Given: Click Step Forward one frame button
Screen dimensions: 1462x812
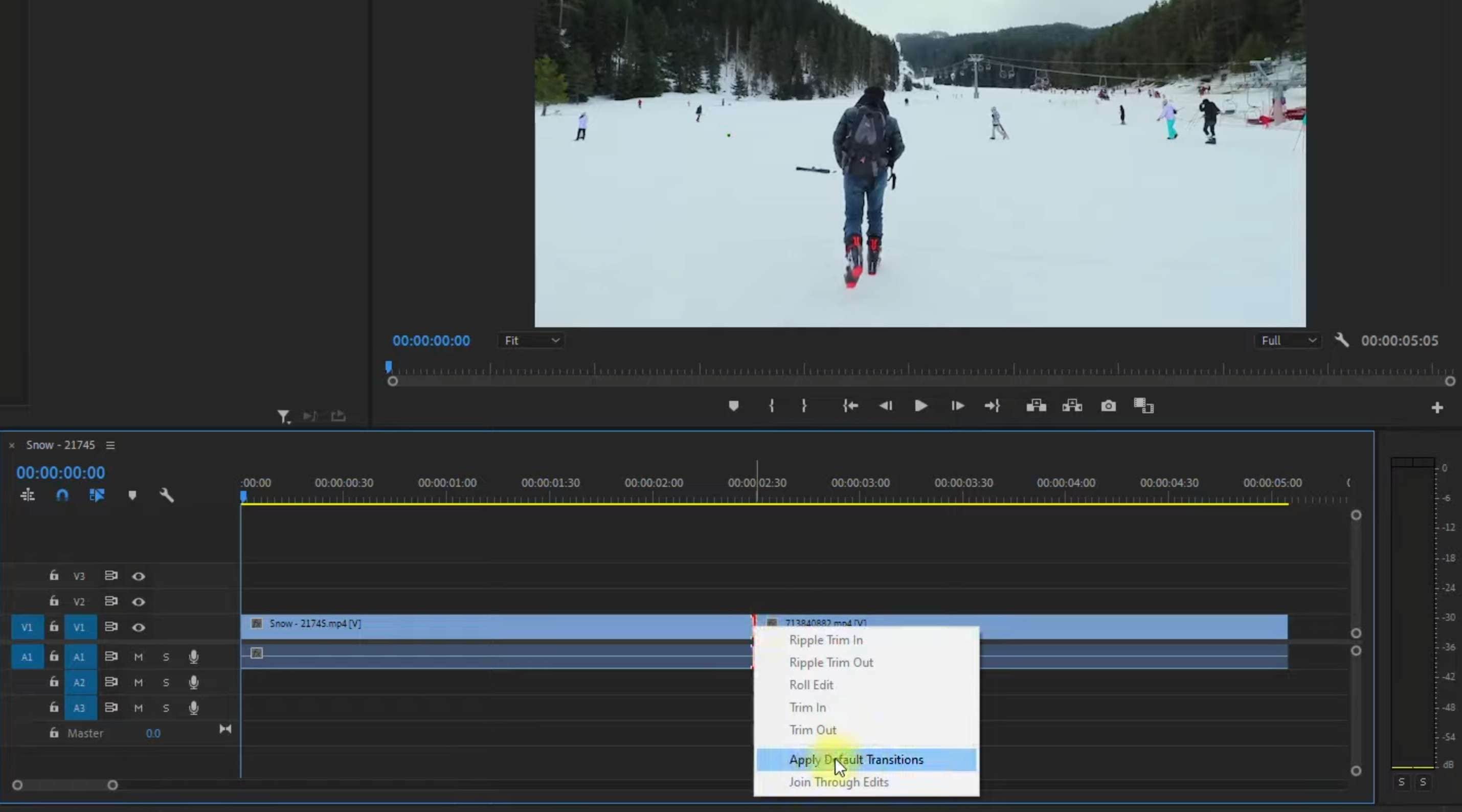Looking at the screenshot, I should (x=957, y=405).
